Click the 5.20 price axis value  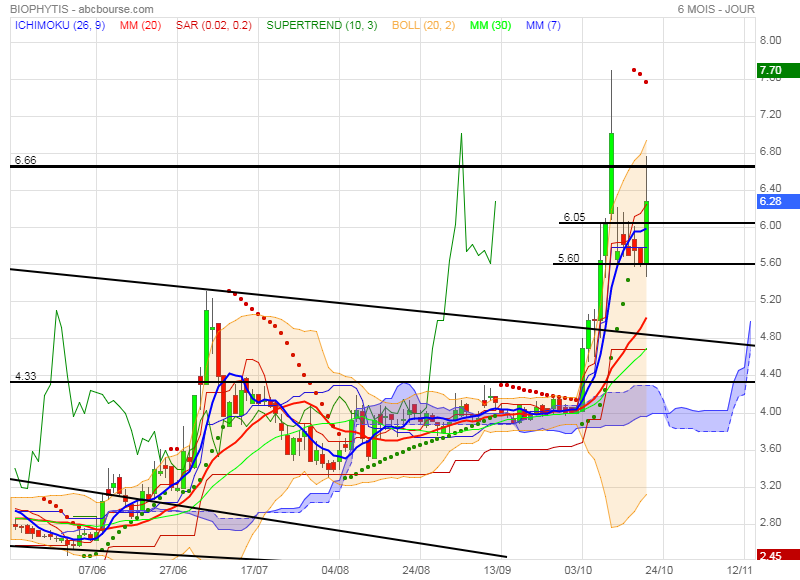coord(770,299)
